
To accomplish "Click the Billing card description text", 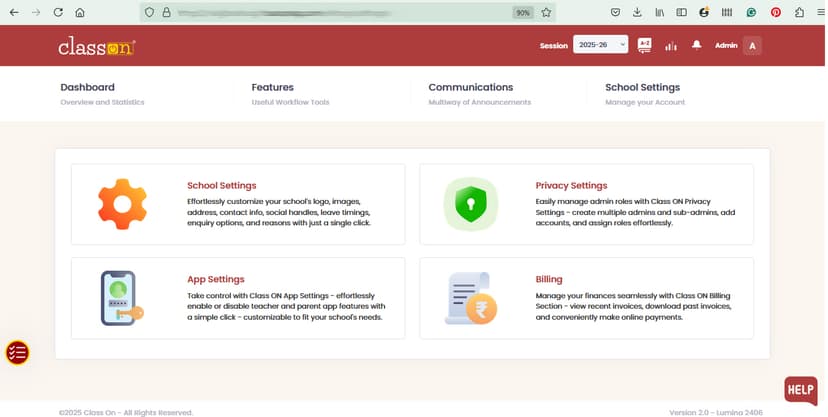I will coord(633,307).
